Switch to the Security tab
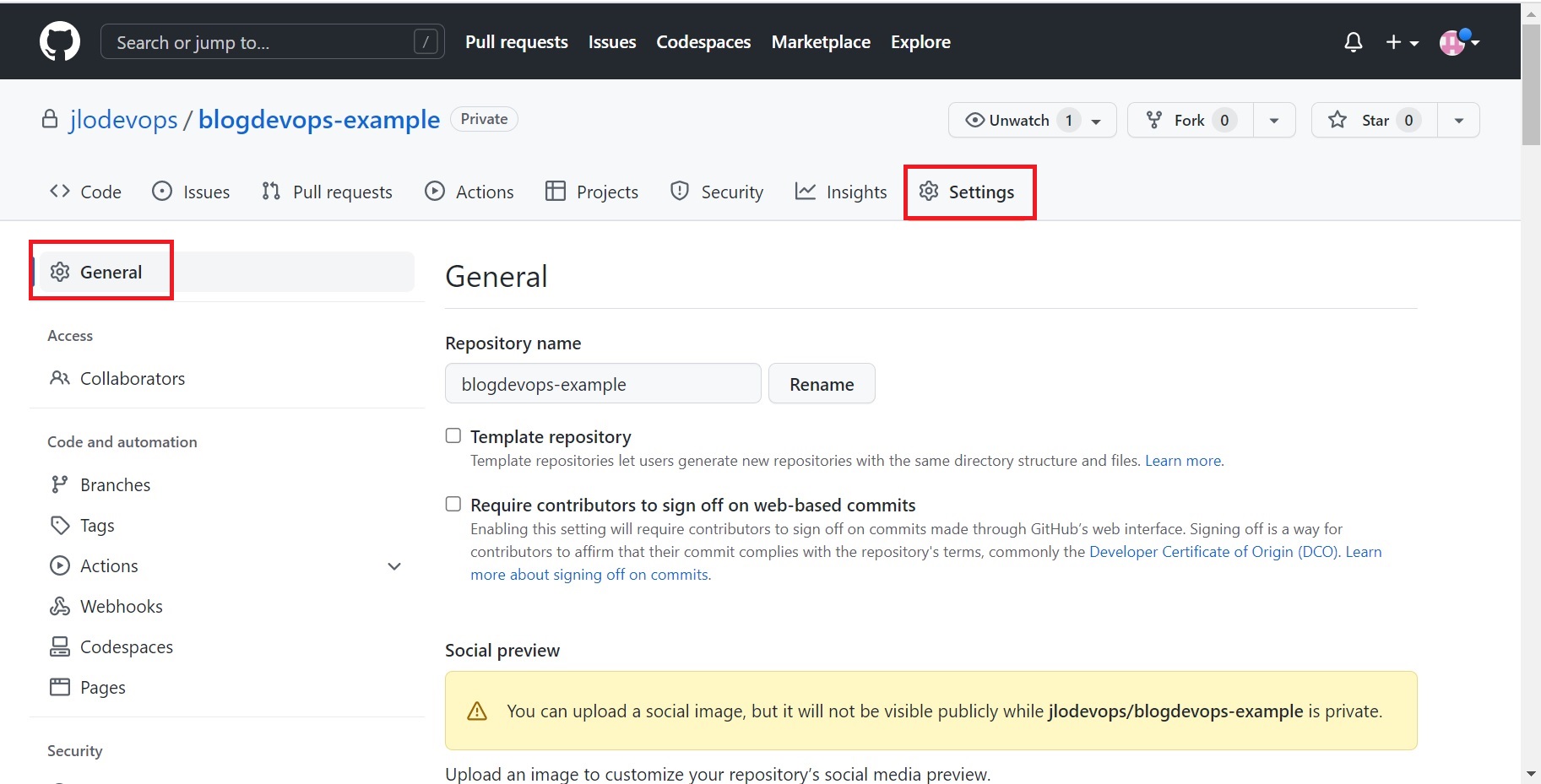The image size is (1541, 784). [x=717, y=192]
